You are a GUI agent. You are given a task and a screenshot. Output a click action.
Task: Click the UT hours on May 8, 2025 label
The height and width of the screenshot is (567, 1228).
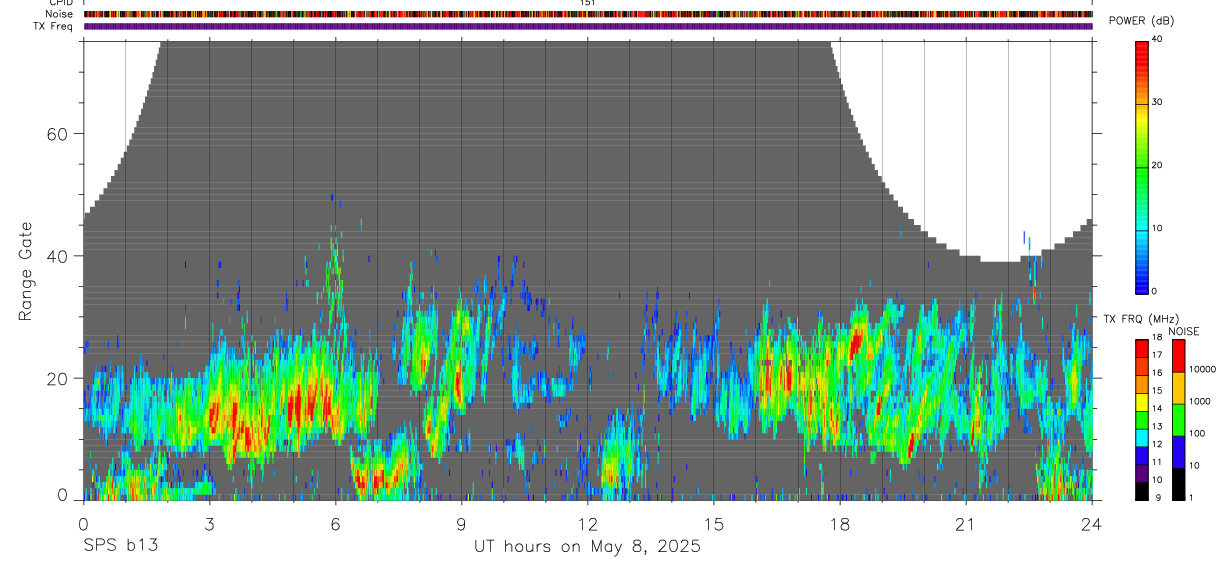click(587, 547)
